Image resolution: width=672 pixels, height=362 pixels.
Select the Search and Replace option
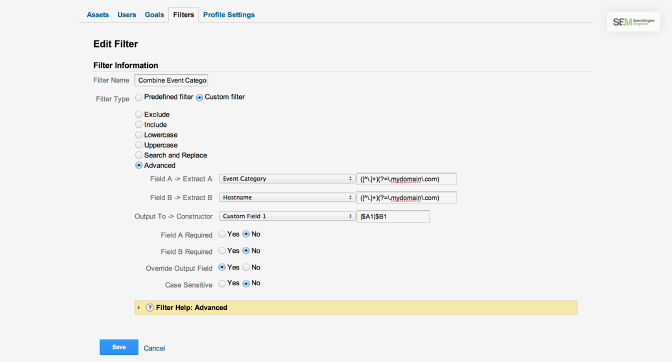click(x=139, y=155)
